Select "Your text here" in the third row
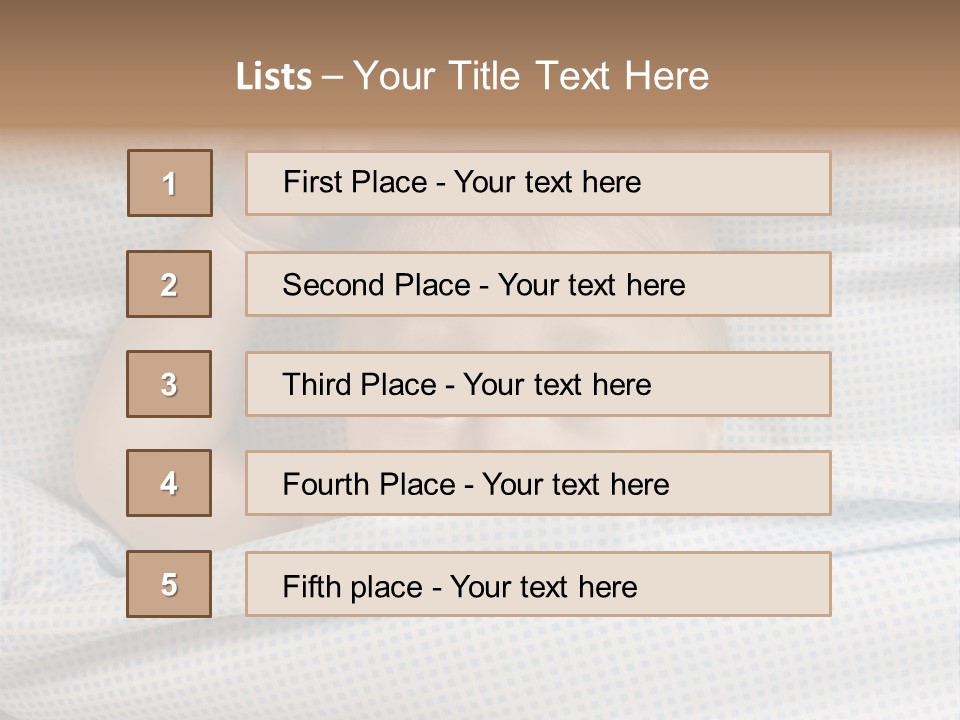Viewport: 960px width, 720px height. coord(557,385)
